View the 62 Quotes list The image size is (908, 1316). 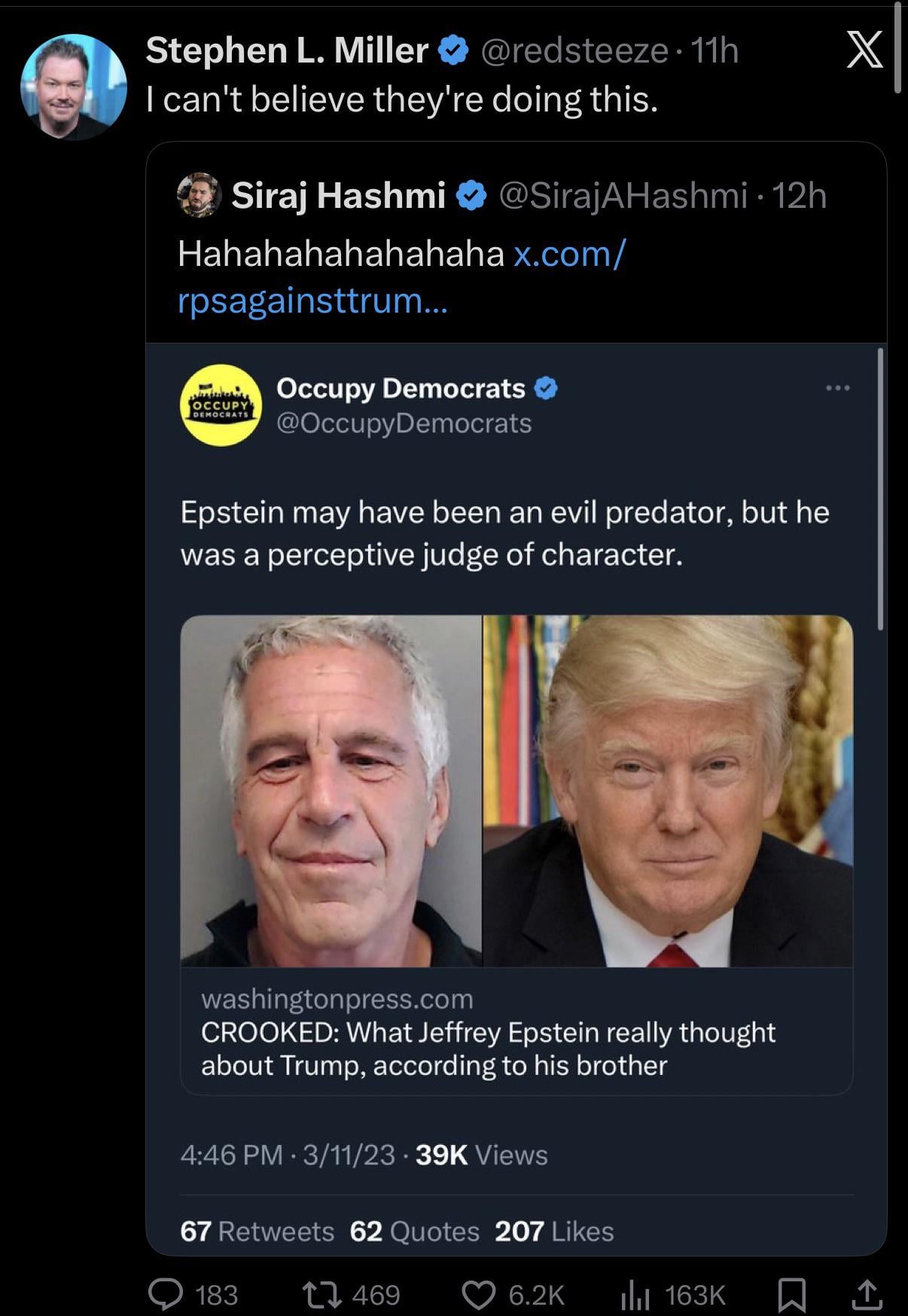click(414, 1231)
